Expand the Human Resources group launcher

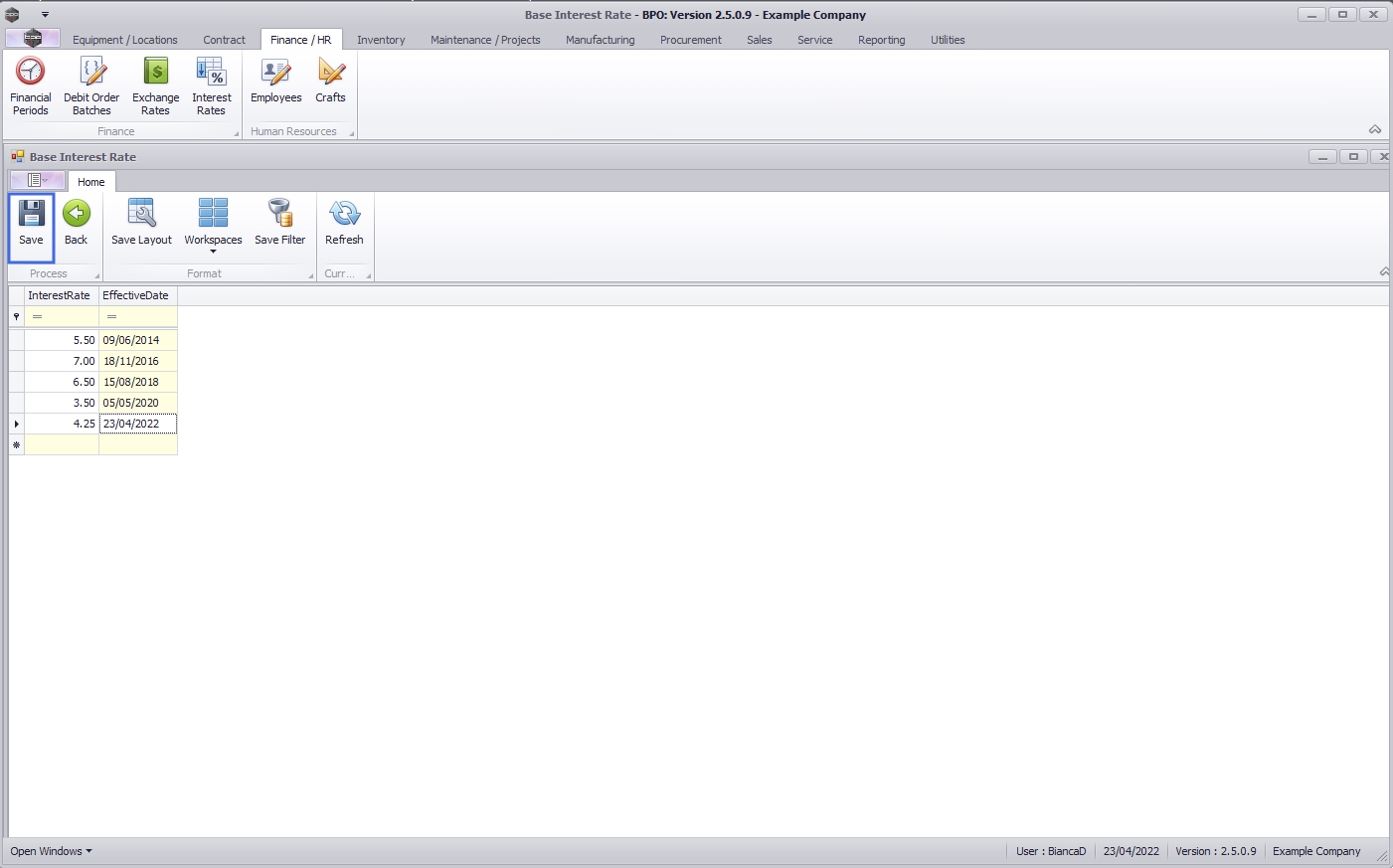(x=352, y=133)
